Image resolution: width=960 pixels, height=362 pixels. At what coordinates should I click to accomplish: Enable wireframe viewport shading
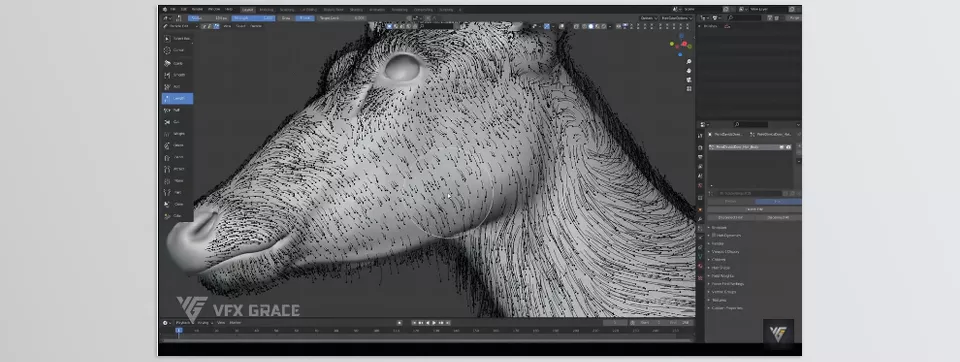coord(585,26)
